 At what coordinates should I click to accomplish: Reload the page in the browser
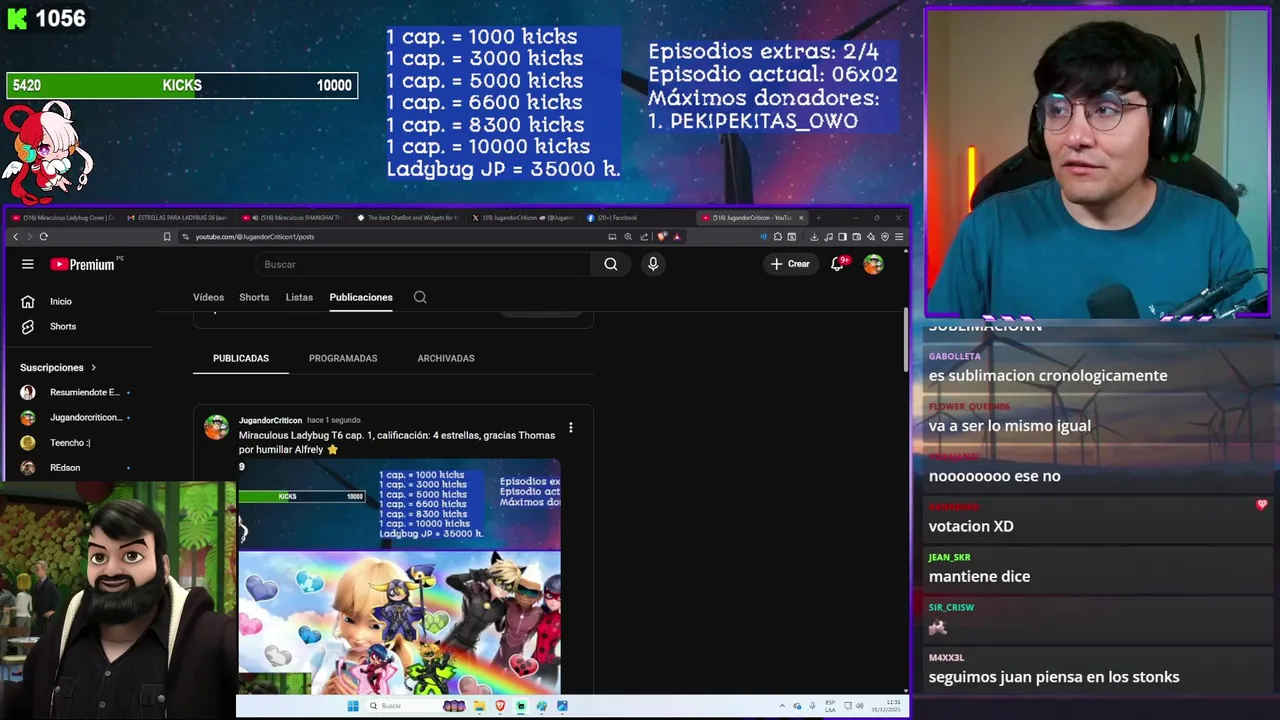coord(43,237)
